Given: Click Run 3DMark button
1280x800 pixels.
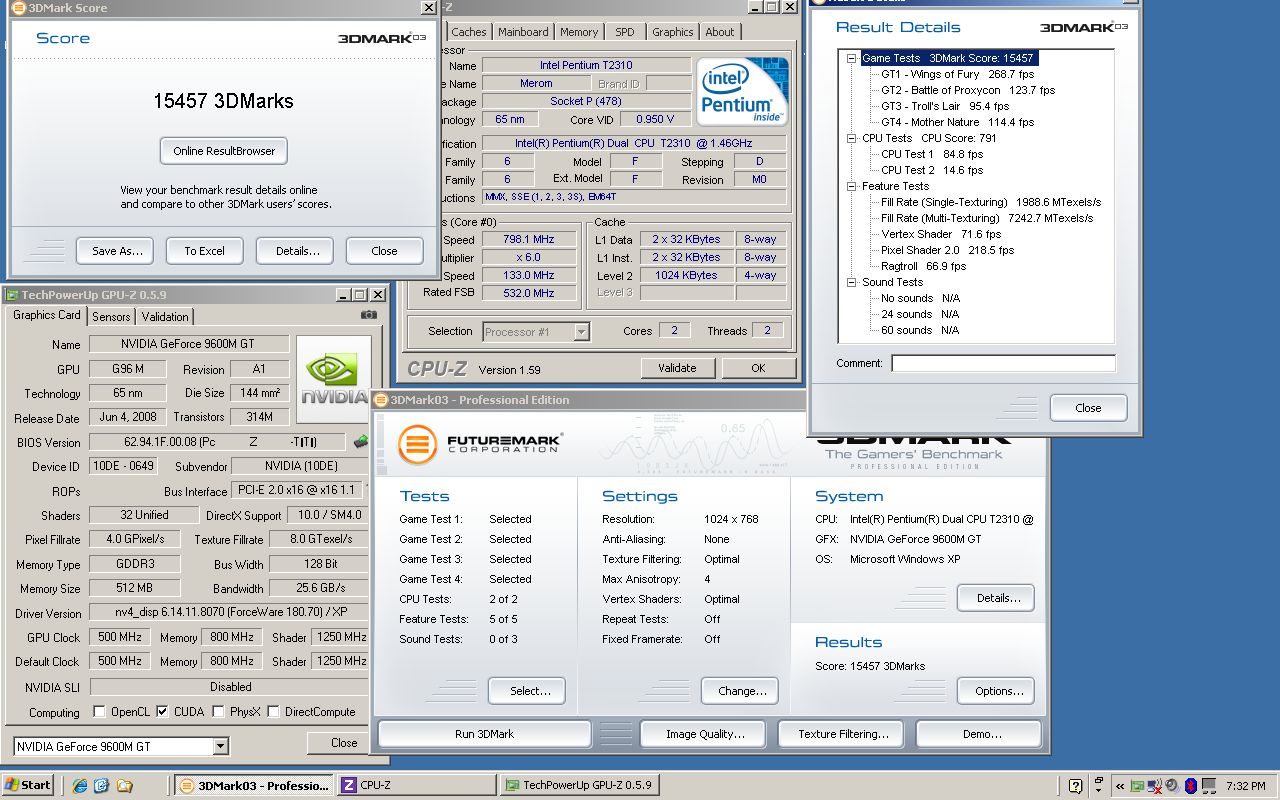Looking at the screenshot, I should 484,734.
